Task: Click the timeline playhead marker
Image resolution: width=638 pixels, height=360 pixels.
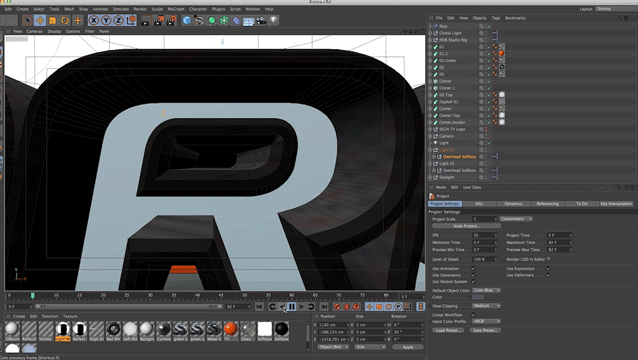Action: 33,295
